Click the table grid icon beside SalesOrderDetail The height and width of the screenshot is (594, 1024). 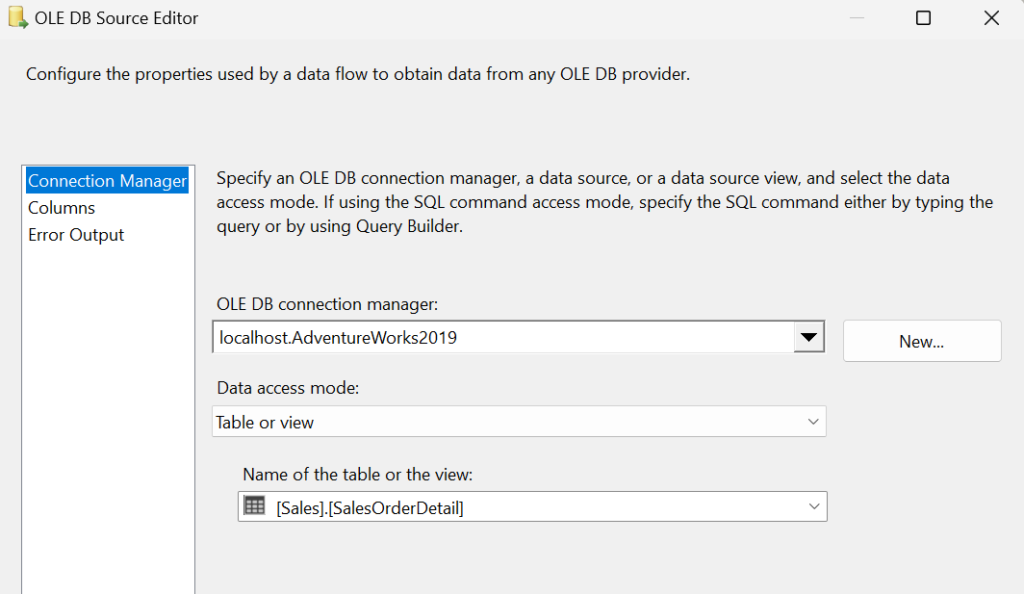(x=254, y=506)
